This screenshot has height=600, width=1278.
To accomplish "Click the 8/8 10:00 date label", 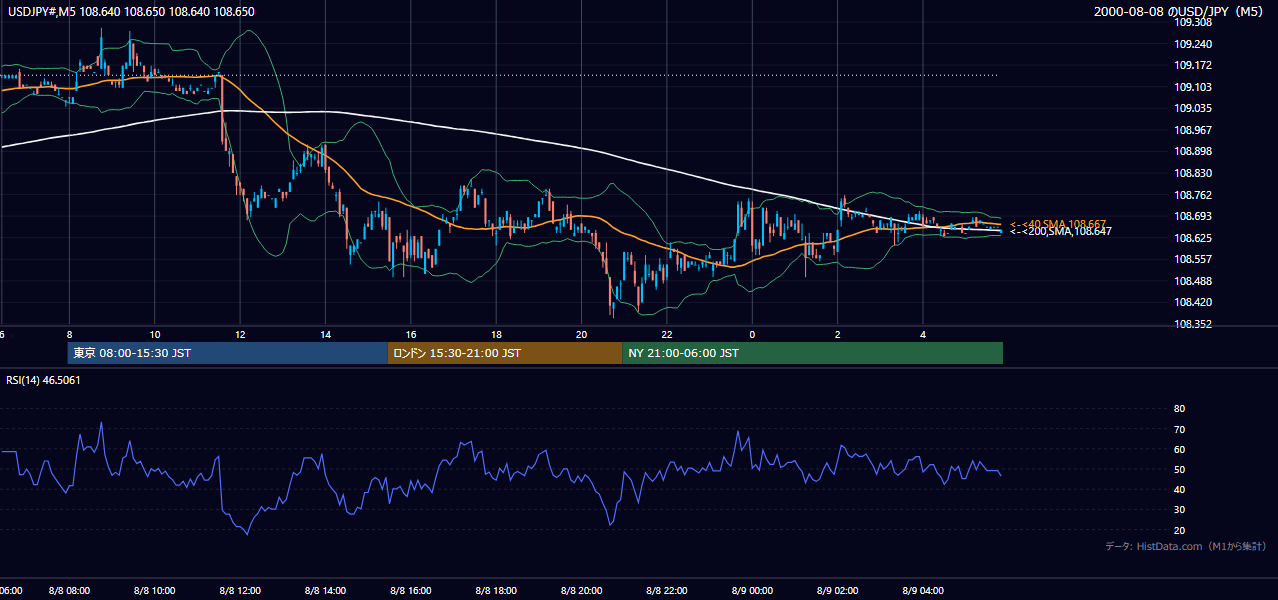I will 154,591.
